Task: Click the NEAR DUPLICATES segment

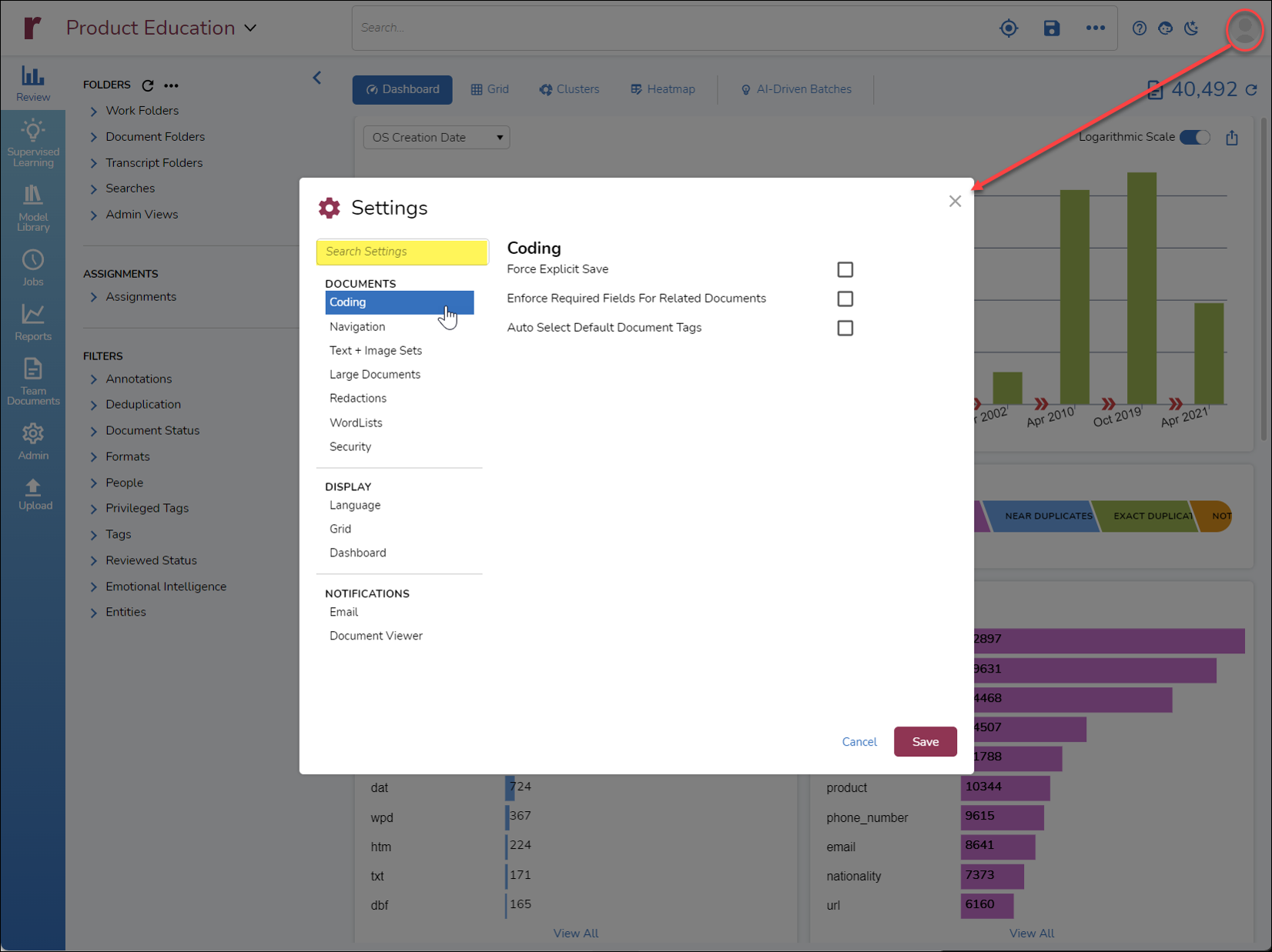Action: [x=1043, y=516]
